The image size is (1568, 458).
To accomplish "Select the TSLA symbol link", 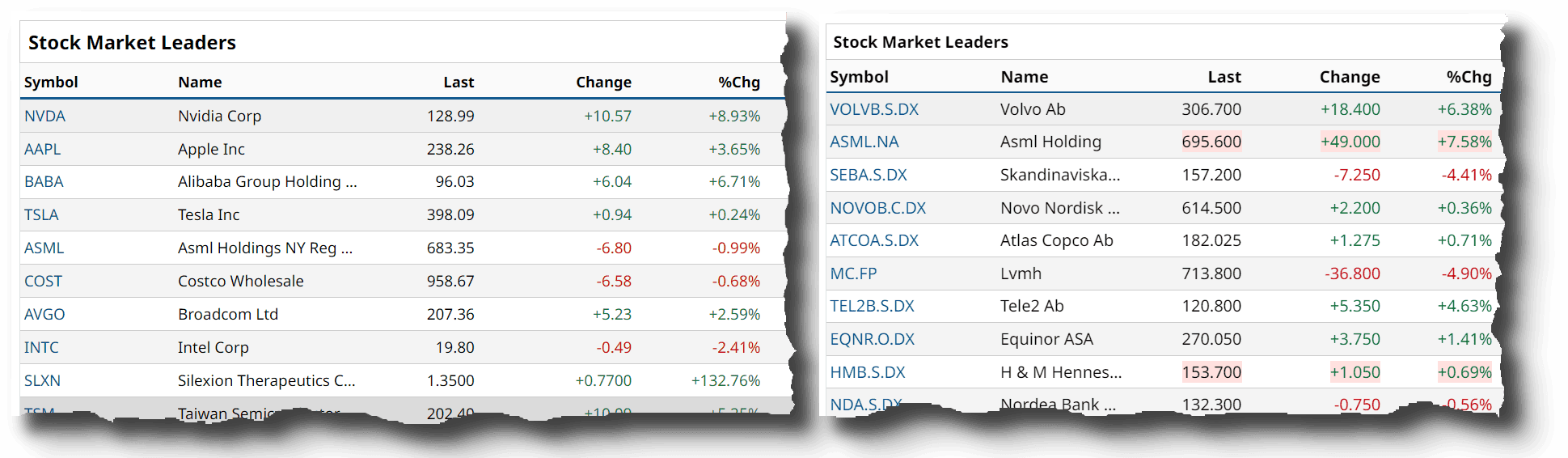I will [x=41, y=215].
